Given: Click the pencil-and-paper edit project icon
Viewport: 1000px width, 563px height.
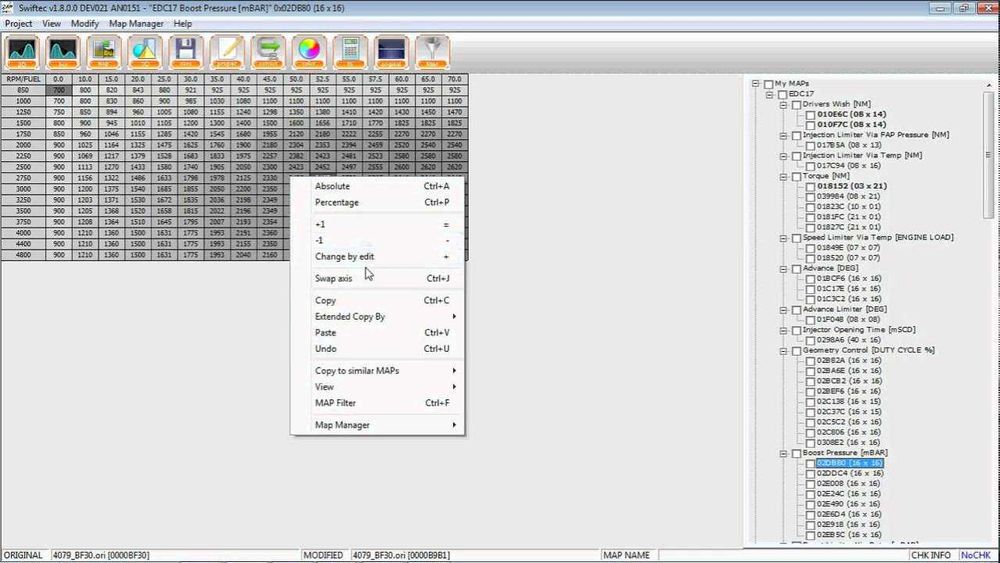Looking at the screenshot, I should click(227, 52).
